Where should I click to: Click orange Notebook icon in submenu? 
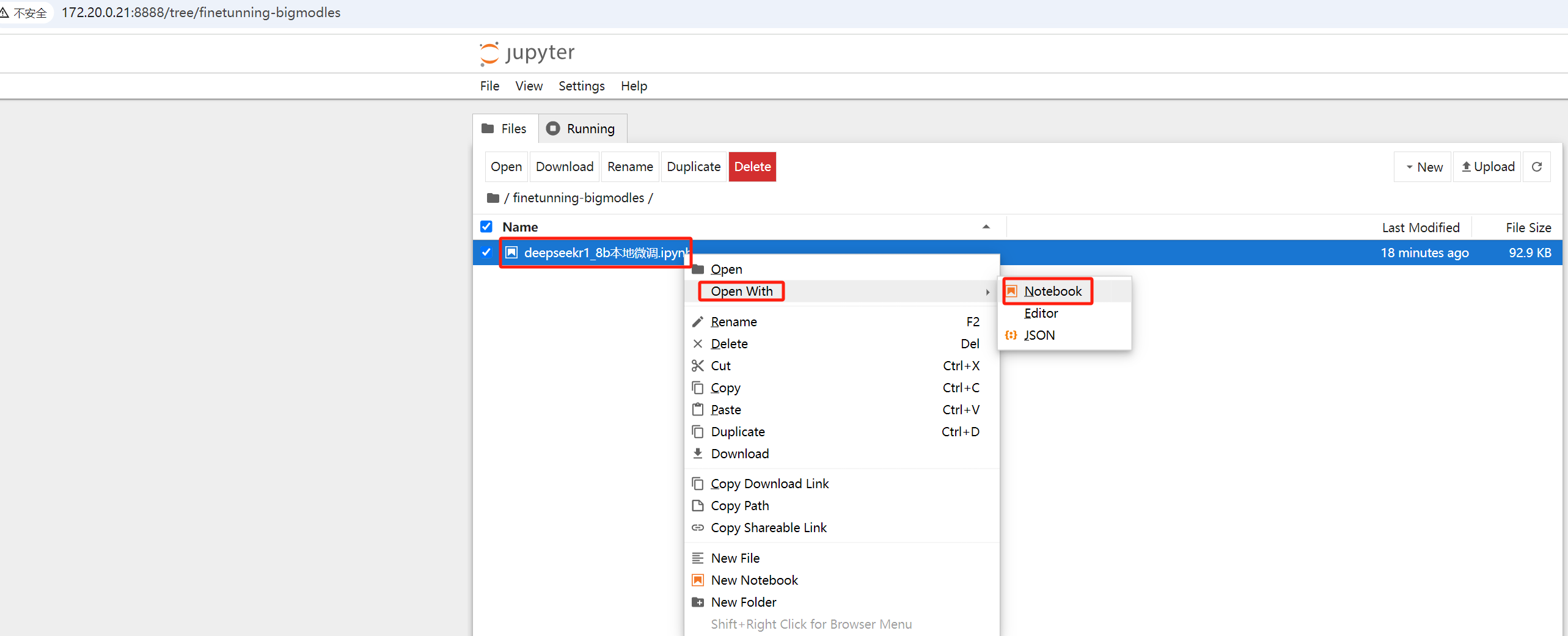pos(1011,291)
